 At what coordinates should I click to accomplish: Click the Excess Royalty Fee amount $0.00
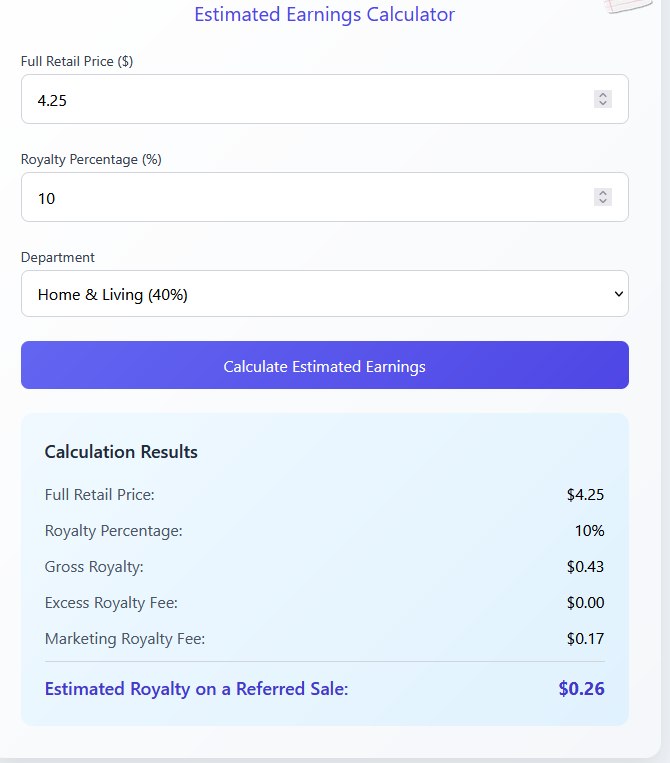585,602
